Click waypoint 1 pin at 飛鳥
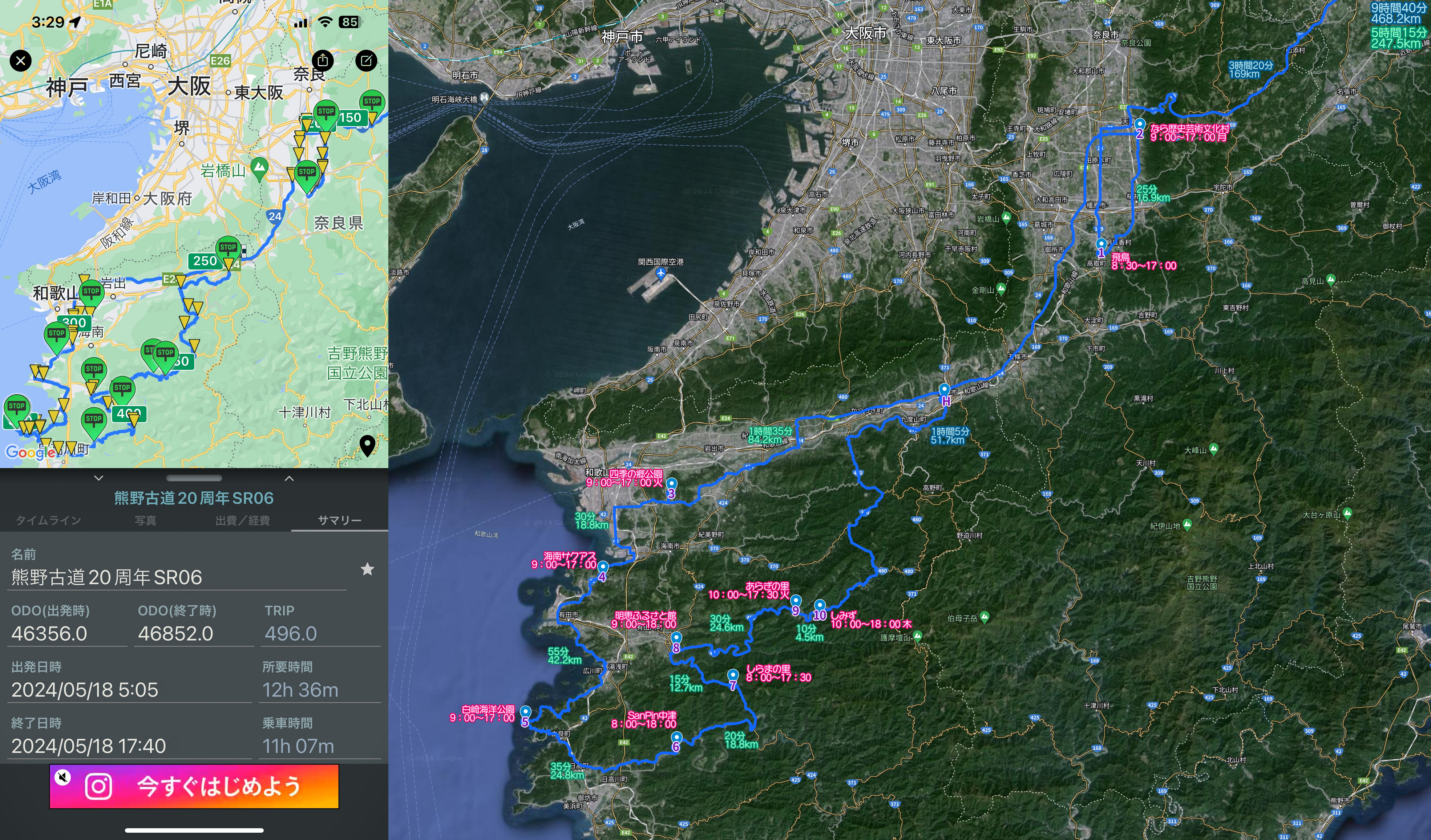The height and width of the screenshot is (840, 1431). (x=1101, y=245)
